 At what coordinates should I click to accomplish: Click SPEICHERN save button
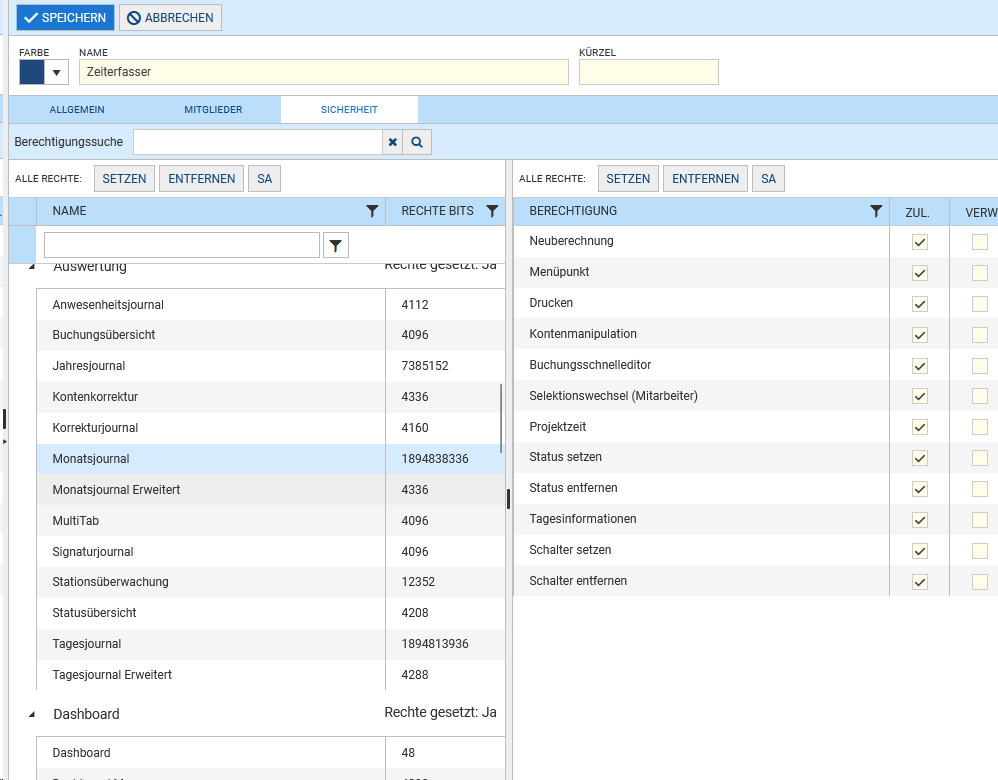pos(66,18)
